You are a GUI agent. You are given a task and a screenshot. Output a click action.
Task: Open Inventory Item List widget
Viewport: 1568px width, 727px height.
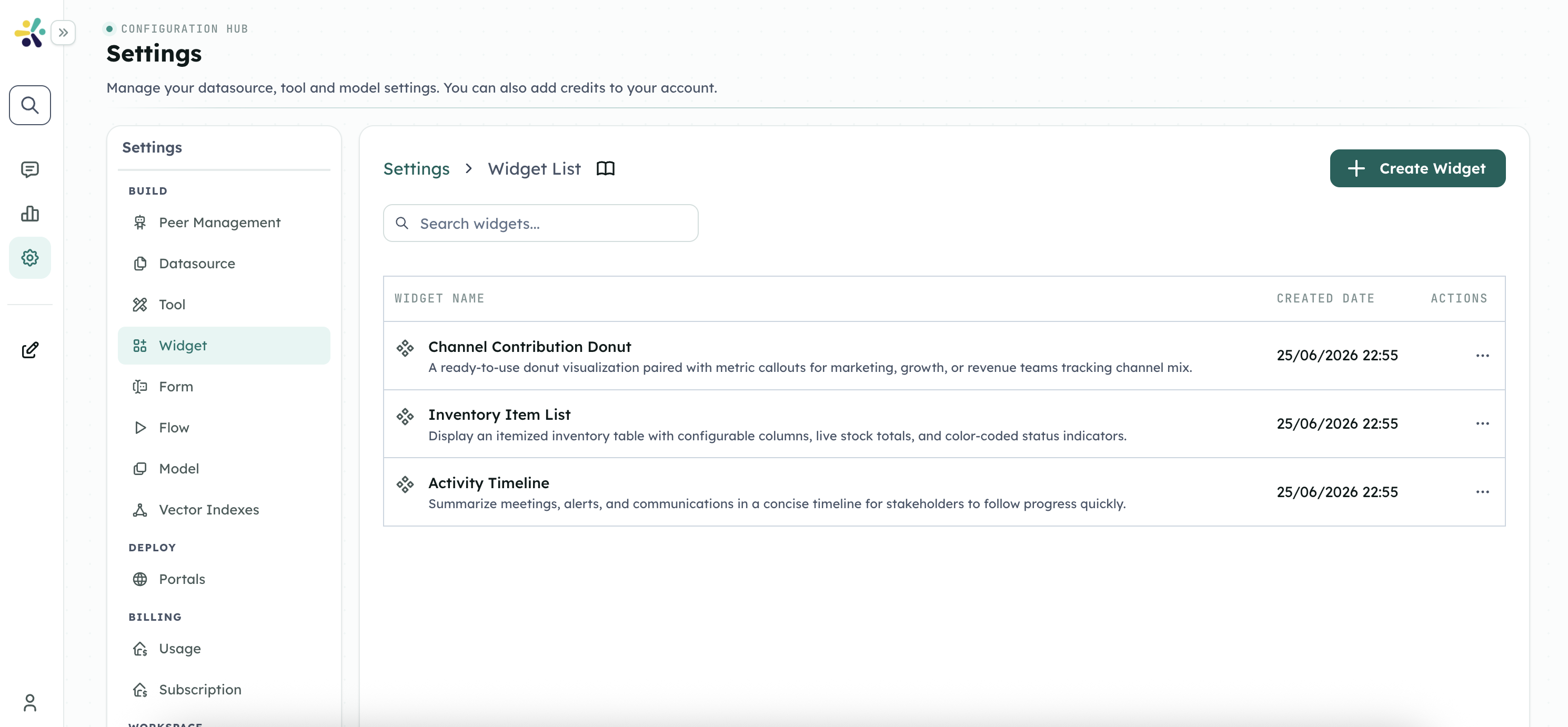(x=499, y=415)
